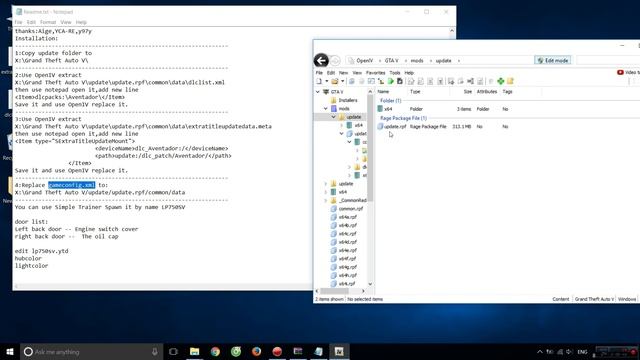640x360 pixels.
Task: Click the Content status bar entry
Action: click(560, 299)
